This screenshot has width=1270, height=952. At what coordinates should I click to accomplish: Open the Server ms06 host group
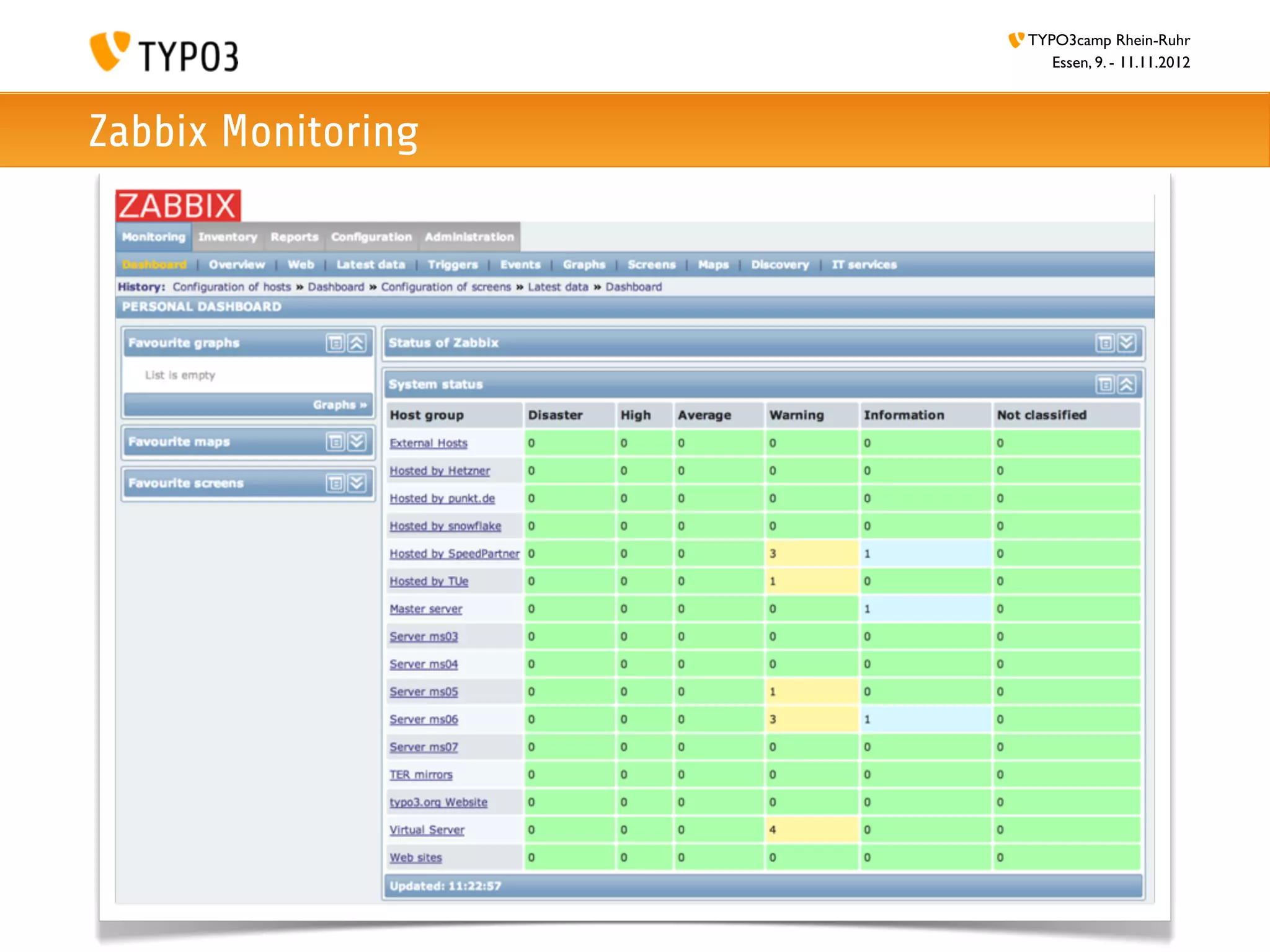click(424, 720)
